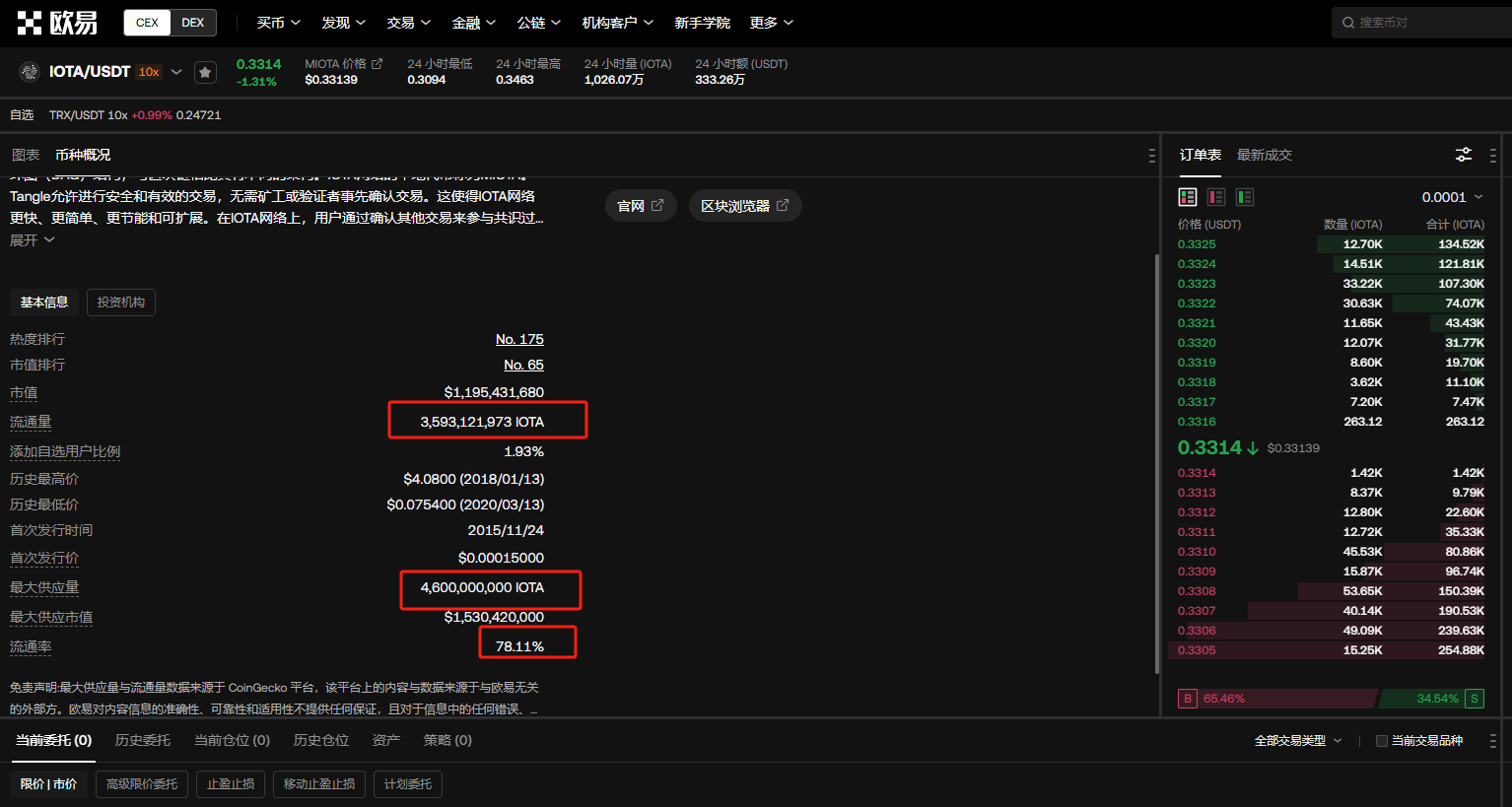Click the coin overview panel vertical scrollbar
Image resolution: width=1512 pixels, height=807 pixels.
point(1157,463)
